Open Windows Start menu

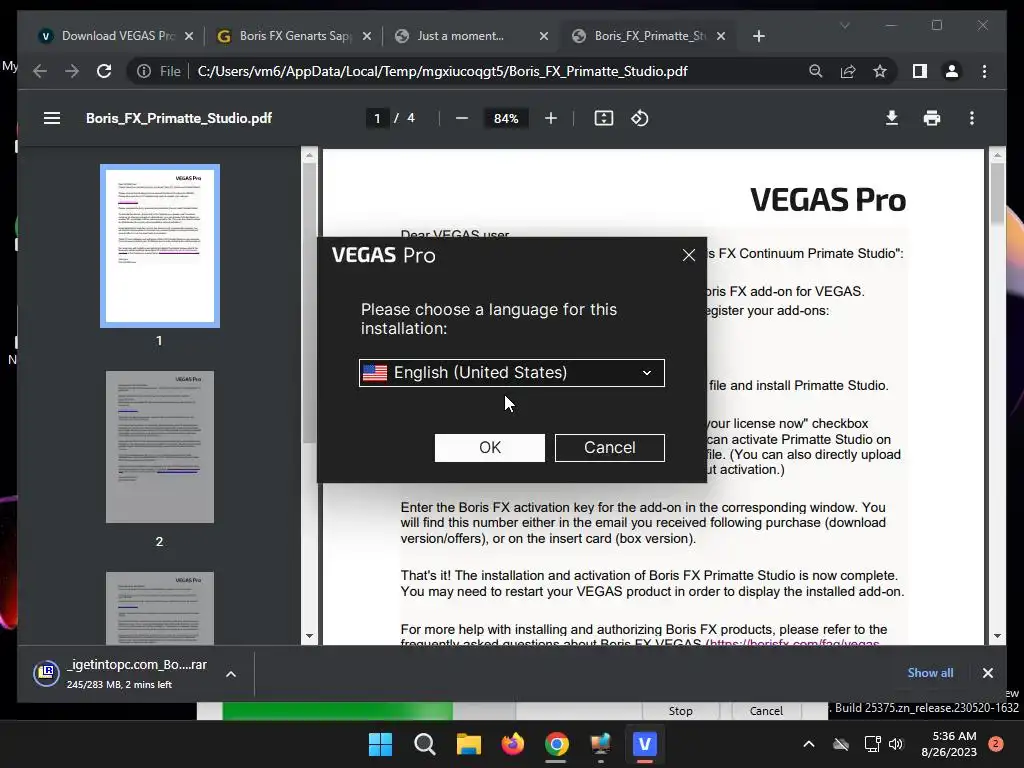coord(381,744)
